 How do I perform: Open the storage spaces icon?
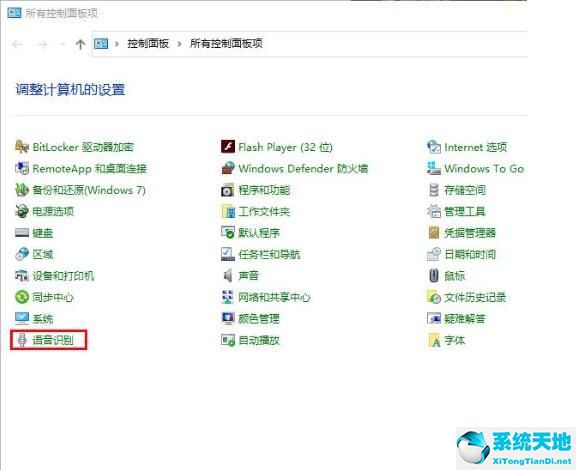[x=434, y=190]
